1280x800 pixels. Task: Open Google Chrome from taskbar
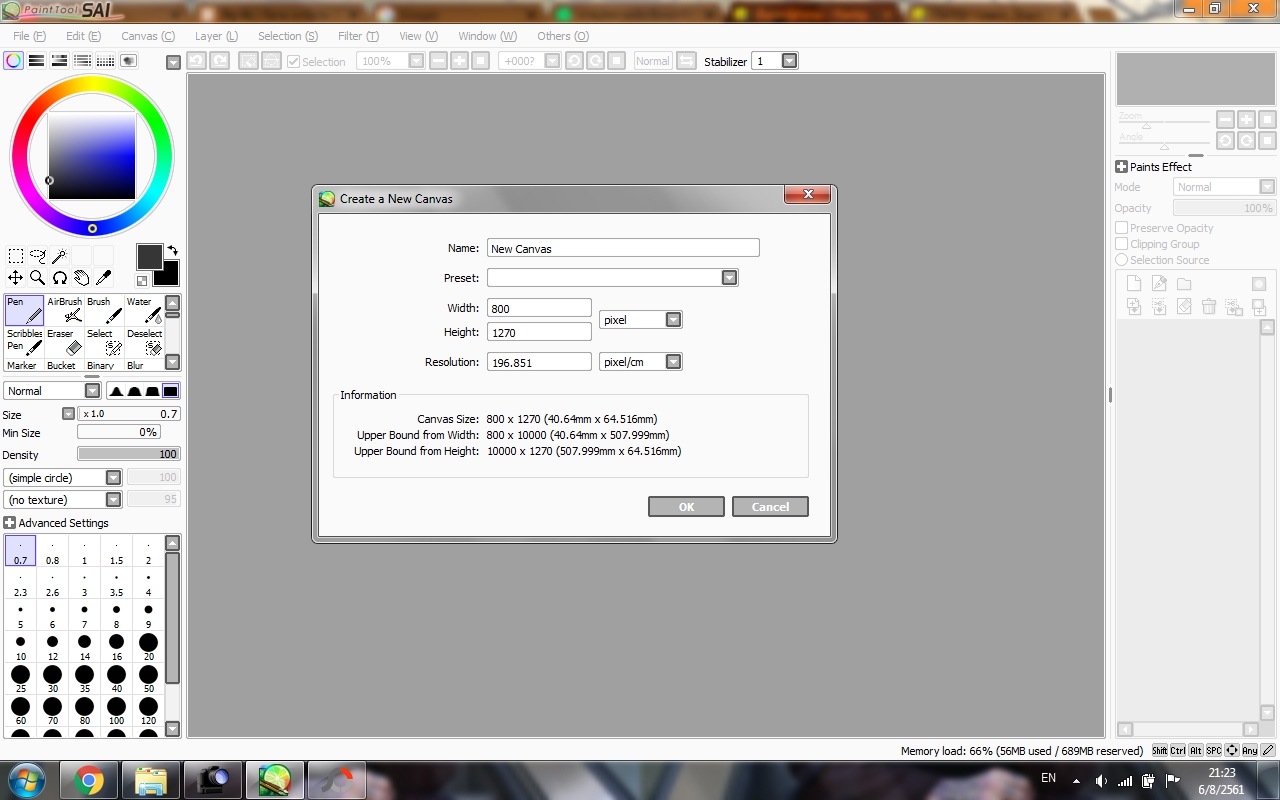coord(89,780)
